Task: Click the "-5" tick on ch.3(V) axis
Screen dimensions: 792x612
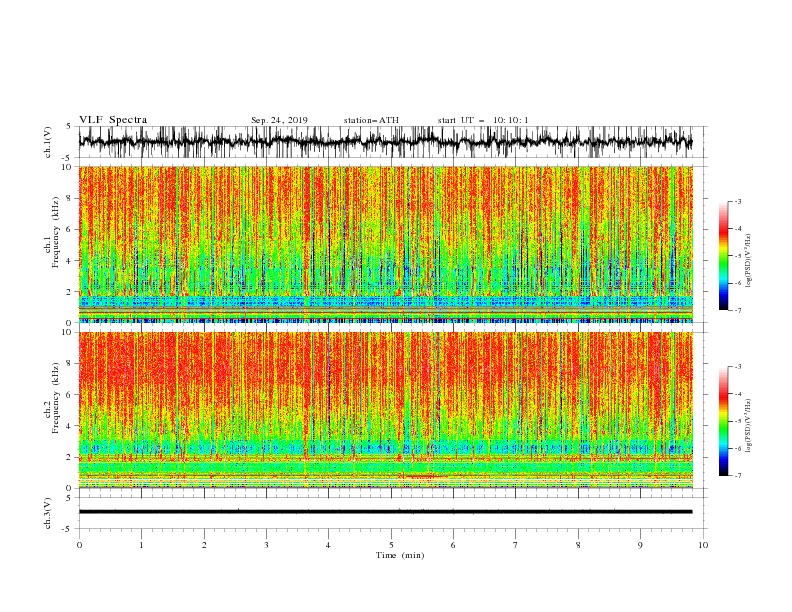Action: (x=67, y=529)
